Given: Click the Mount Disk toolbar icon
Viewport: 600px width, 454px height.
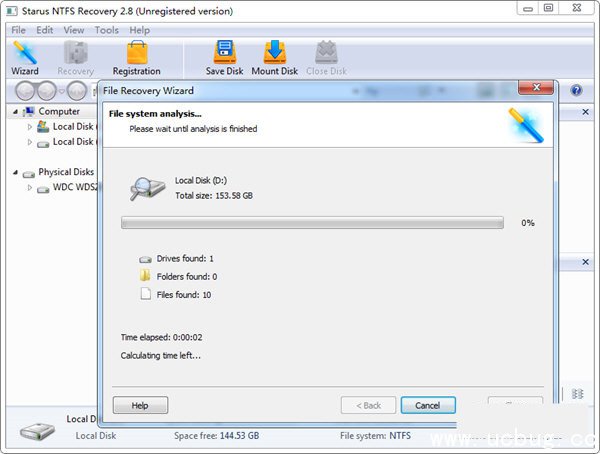Looking at the screenshot, I should [274, 58].
